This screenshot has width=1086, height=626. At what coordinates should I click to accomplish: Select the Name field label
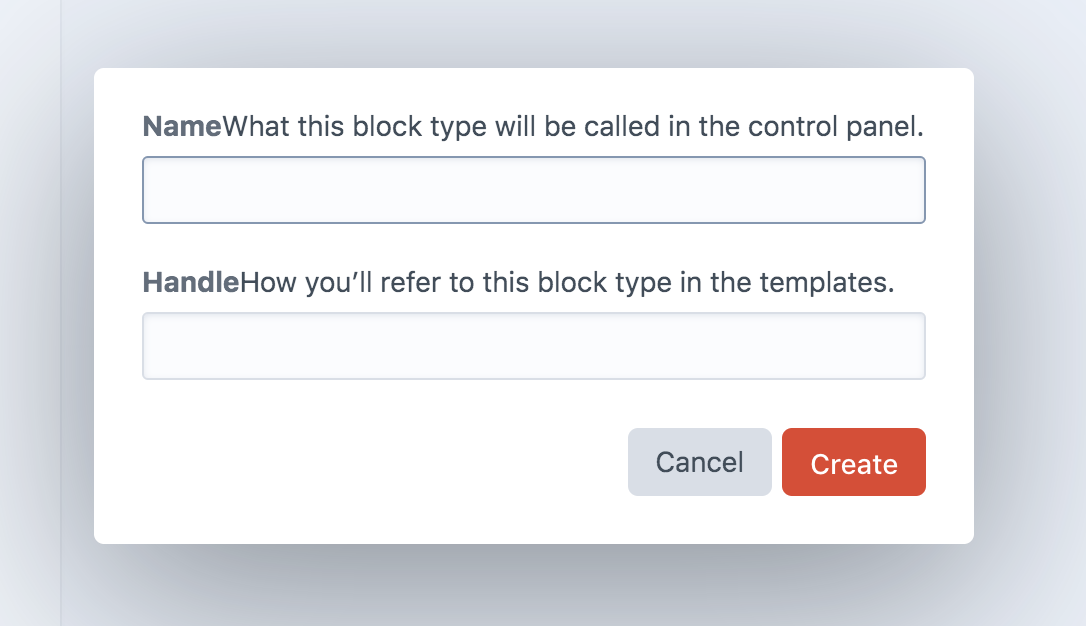(181, 126)
